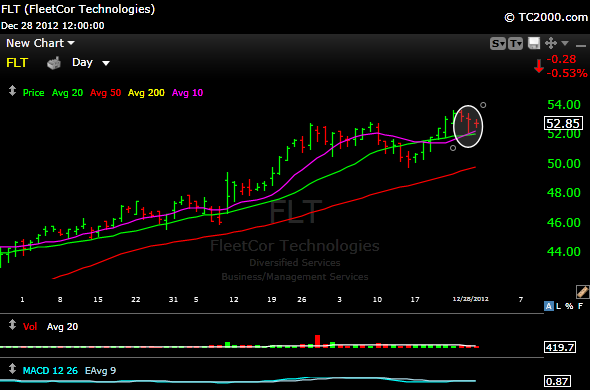The height and width of the screenshot is (390, 590).
Task: Click the printer-like icon beside FLT
Action: point(54,63)
